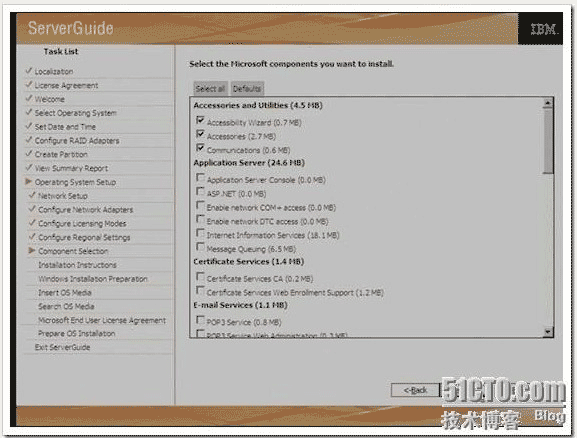Click the Defaults button
Viewport: 577px width, 438px height.
(247, 89)
